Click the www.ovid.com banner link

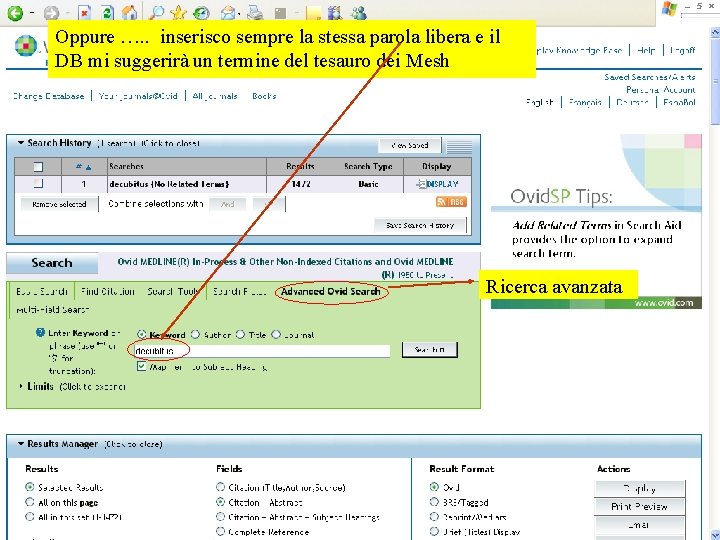(664, 303)
